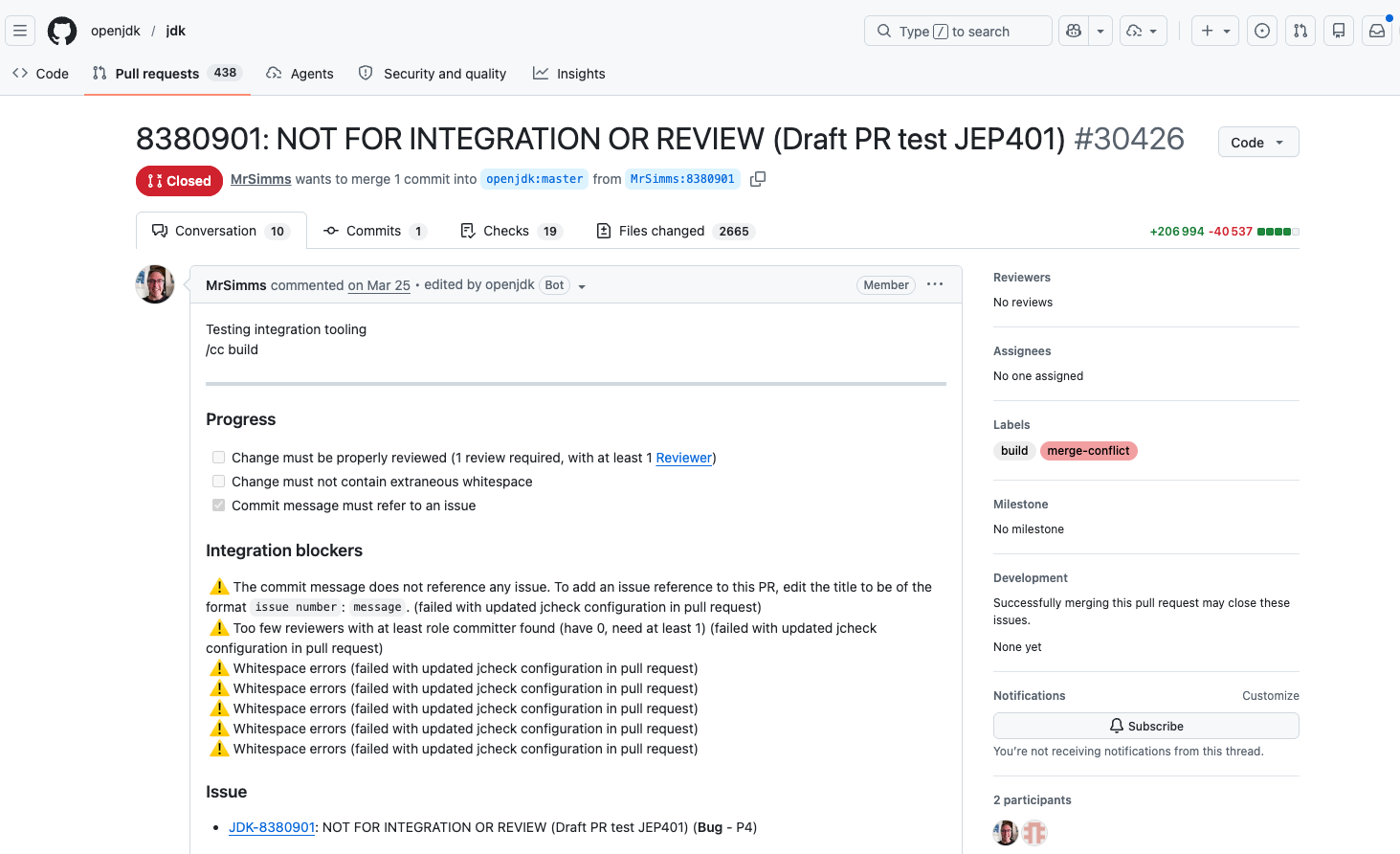Open the hamburger navigation menu
The width and height of the screenshot is (1400, 854).
[x=20, y=31]
